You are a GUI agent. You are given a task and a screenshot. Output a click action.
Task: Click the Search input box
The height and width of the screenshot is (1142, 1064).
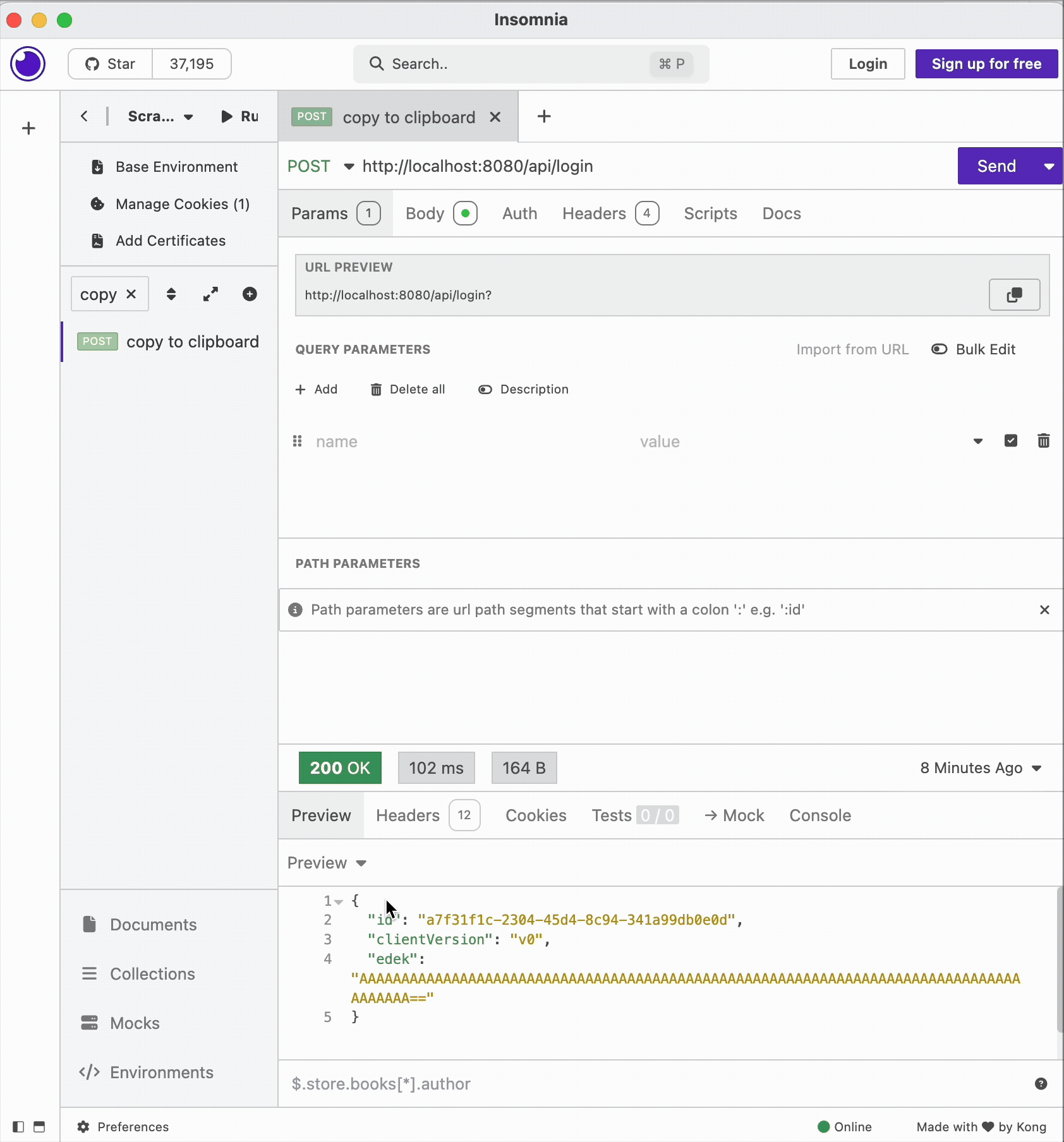531,64
